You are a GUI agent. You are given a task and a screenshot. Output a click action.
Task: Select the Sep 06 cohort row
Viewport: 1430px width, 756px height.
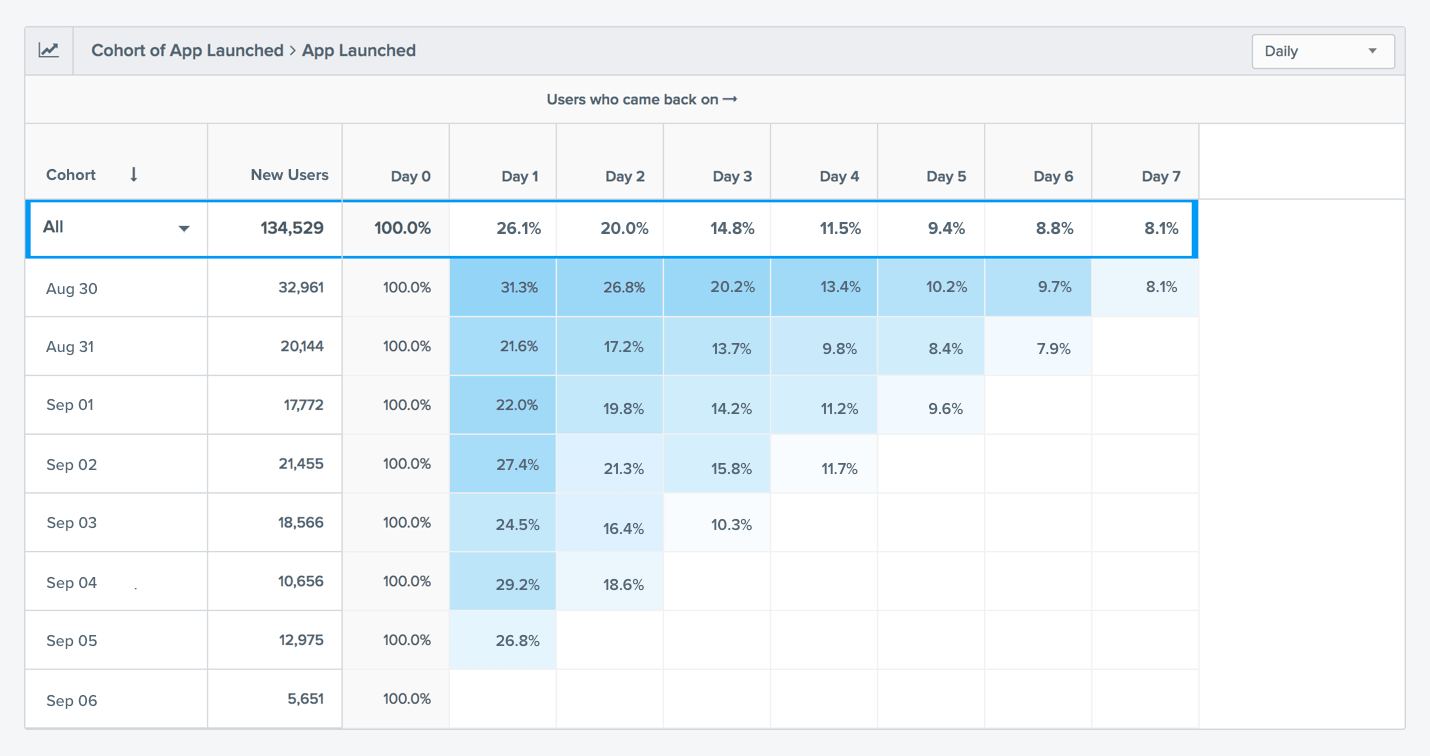72,700
